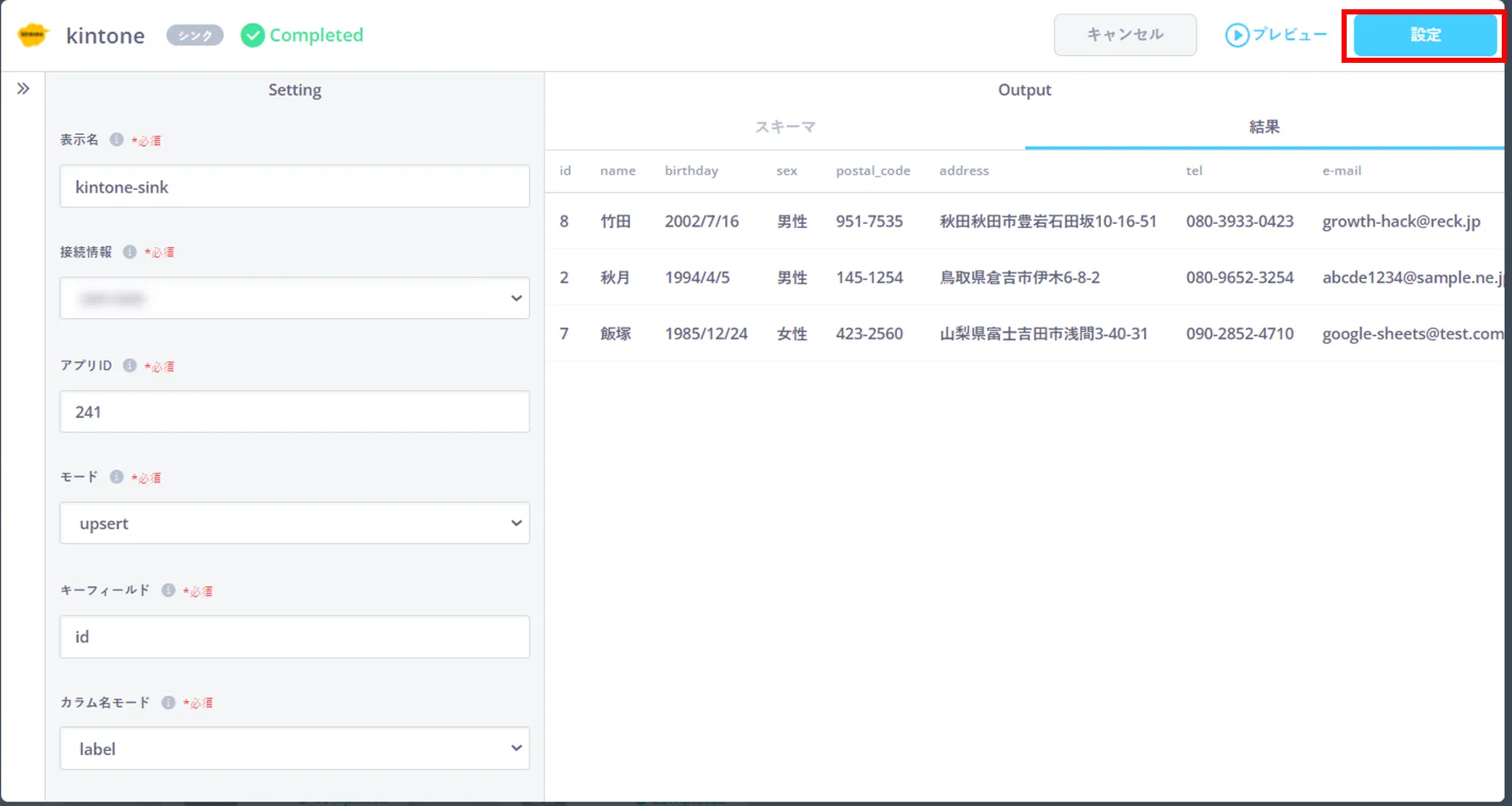Image resolution: width=1512 pixels, height=806 pixels.
Task: Click the アプリID field containing 241
Action: point(294,411)
